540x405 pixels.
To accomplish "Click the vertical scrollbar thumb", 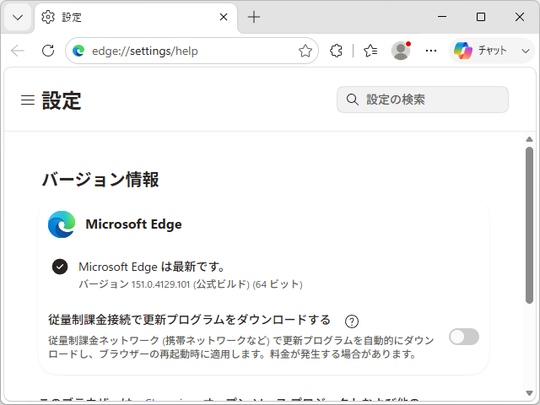I will tap(529, 226).
